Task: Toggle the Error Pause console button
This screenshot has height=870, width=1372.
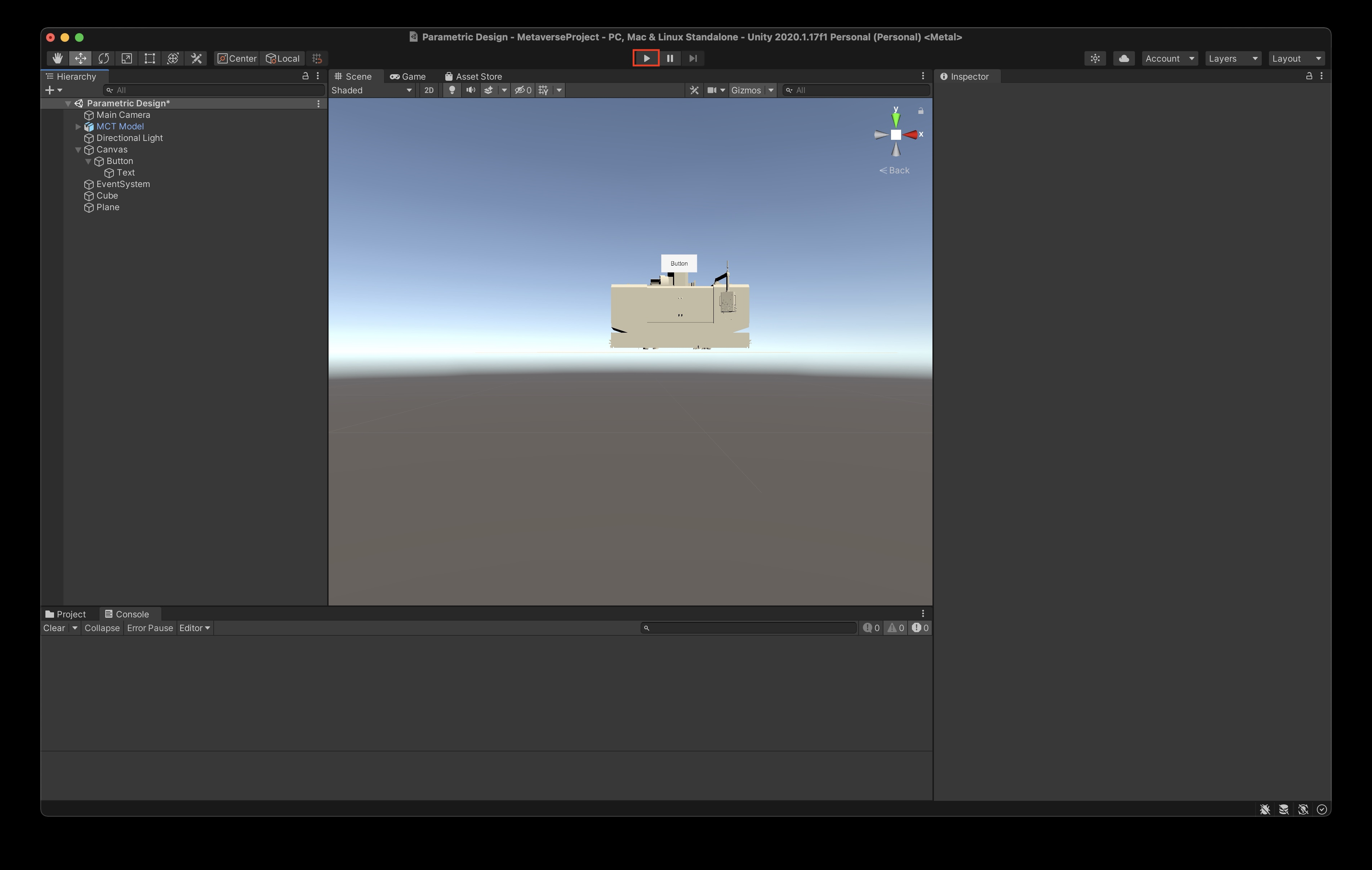Action: (x=150, y=628)
